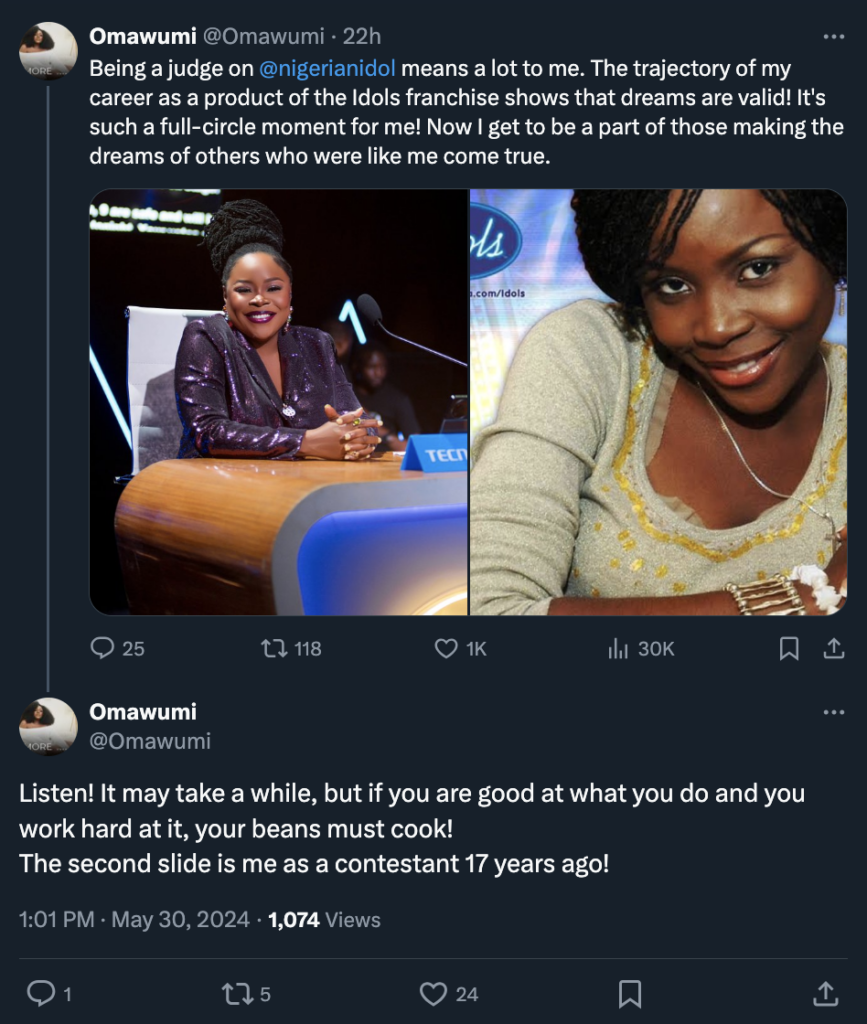Like the first tweet with 1K likes

coord(446,649)
